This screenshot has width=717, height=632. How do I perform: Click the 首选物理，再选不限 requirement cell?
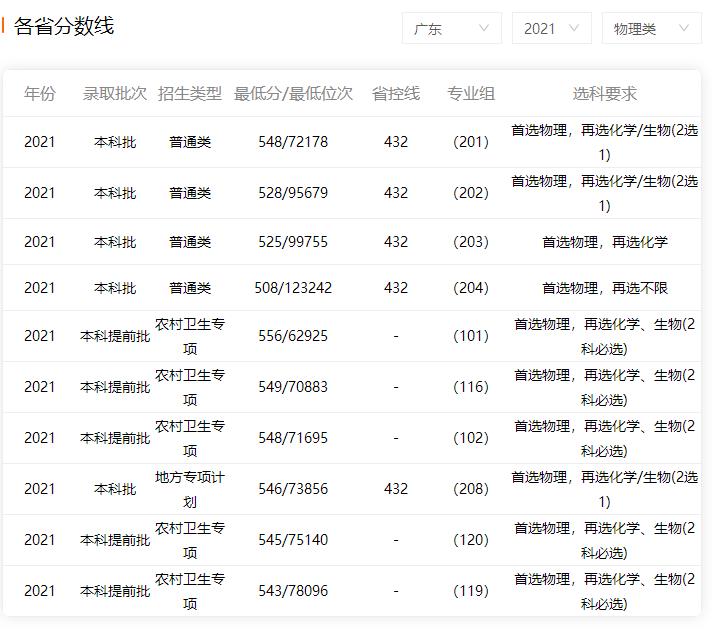coord(605,288)
